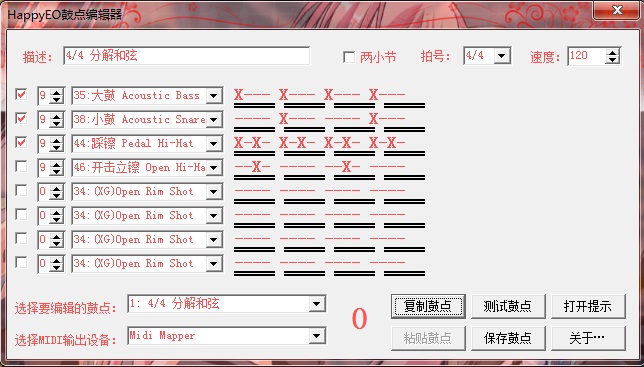The width and height of the screenshot is (644, 367).
Task: Click the 描述 description text field
Action: pos(187,55)
